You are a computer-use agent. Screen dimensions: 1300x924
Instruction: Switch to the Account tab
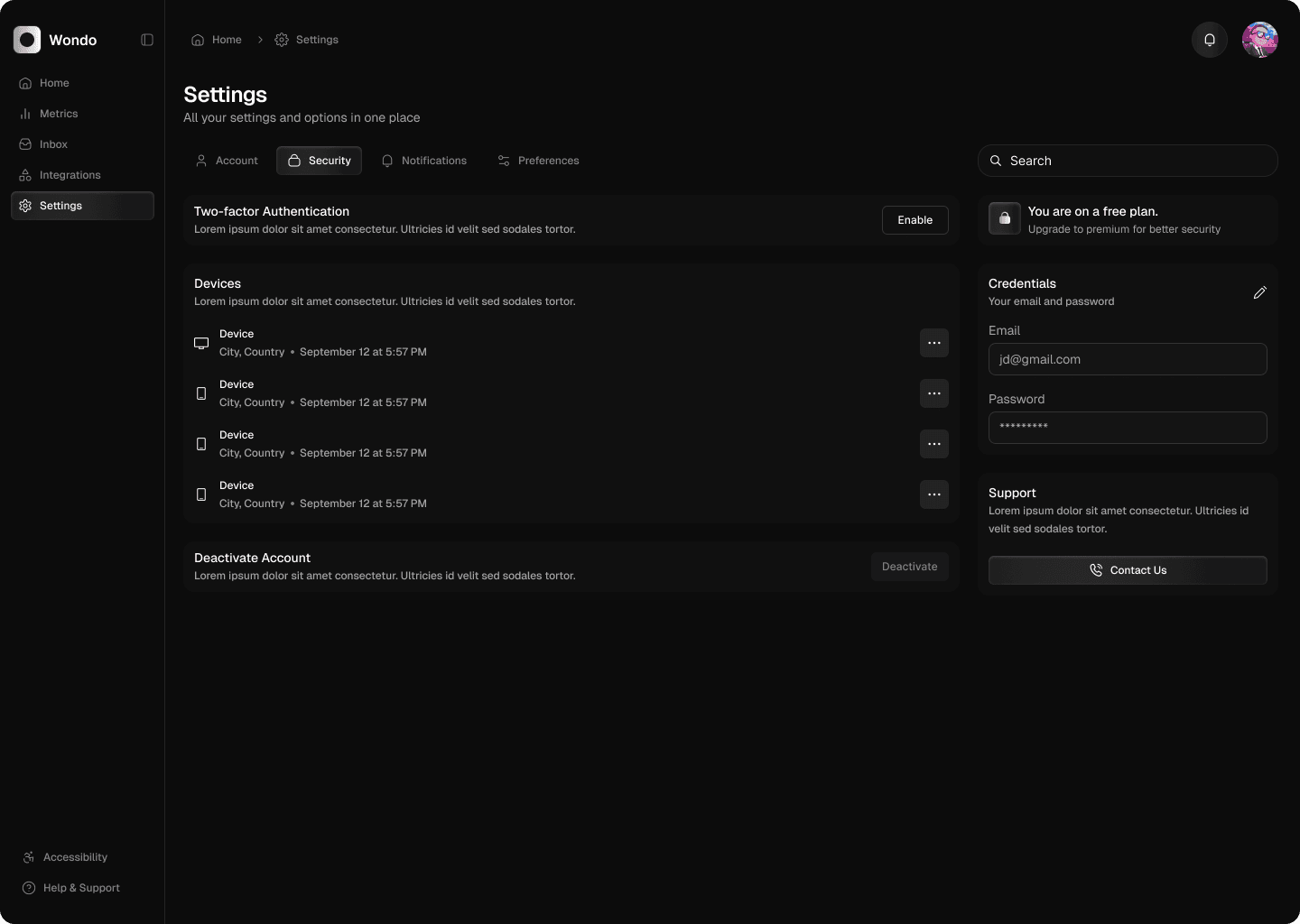[227, 161]
